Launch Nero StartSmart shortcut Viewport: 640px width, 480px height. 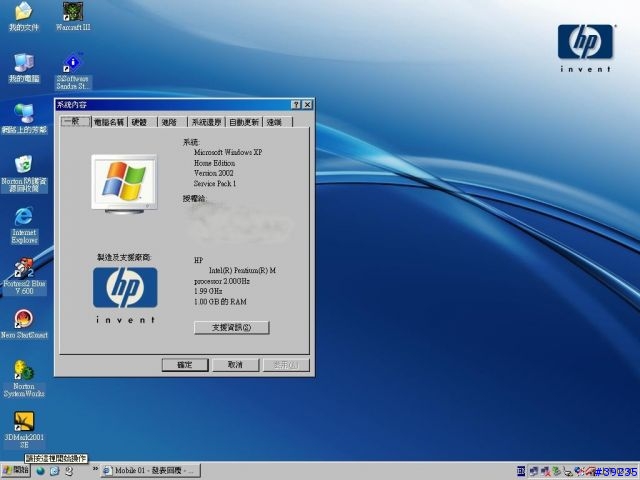[x=24, y=324]
